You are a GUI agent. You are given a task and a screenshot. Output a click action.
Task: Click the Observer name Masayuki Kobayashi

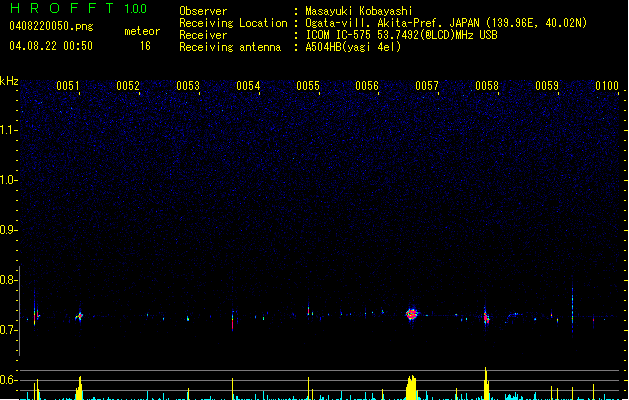click(359, 11)
